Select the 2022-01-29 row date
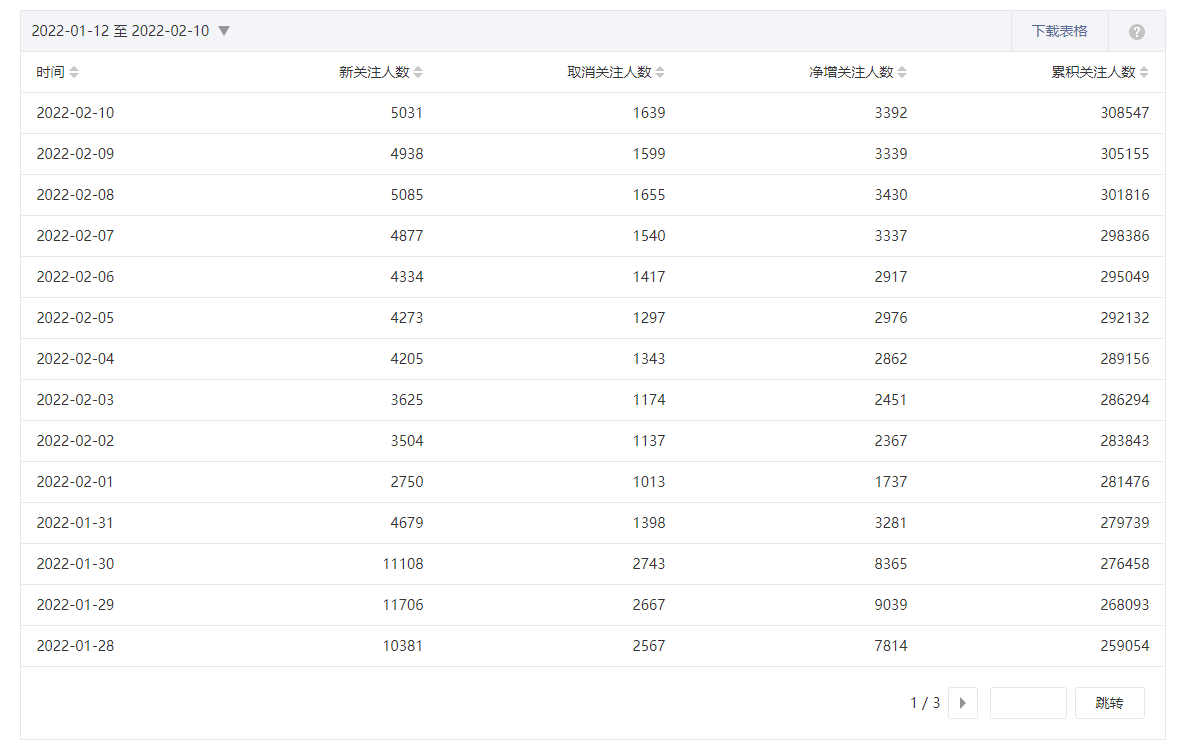 tap(75, 605)
